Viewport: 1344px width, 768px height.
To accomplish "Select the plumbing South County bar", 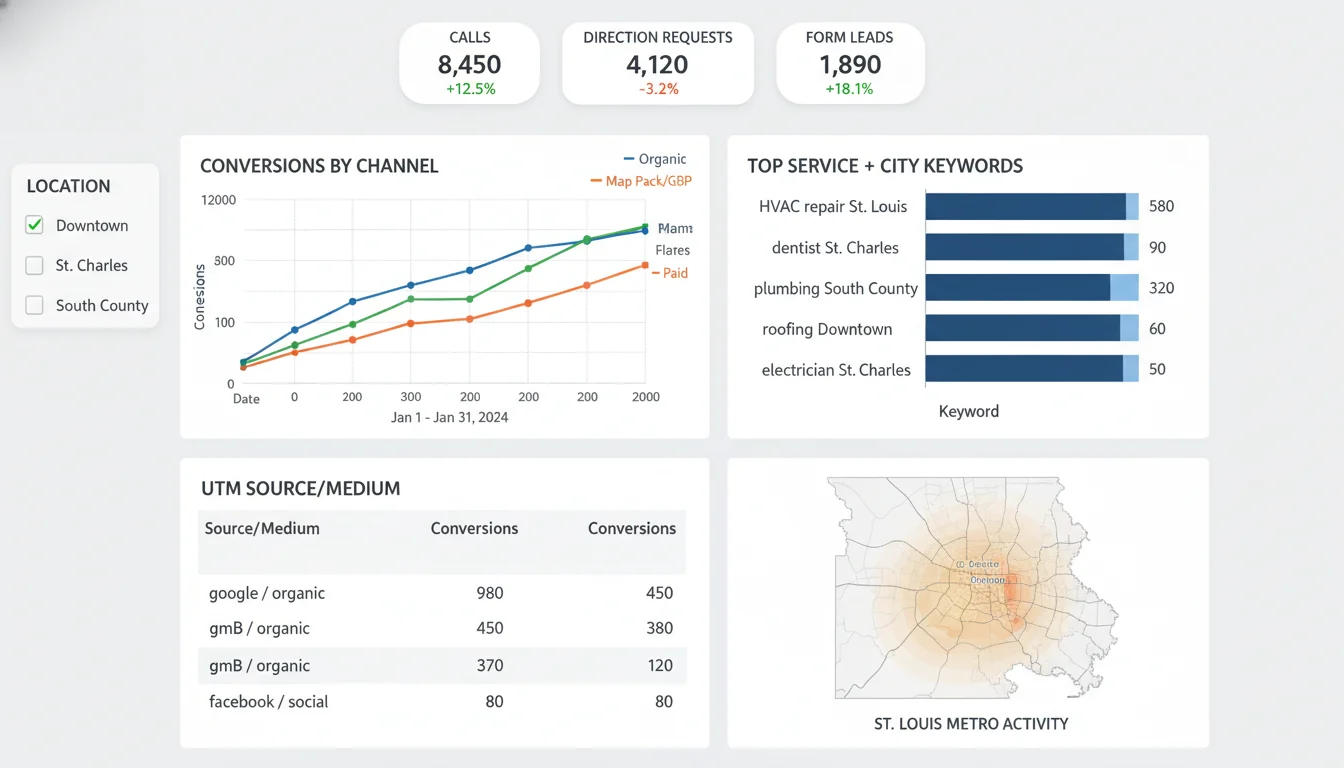I will [x=1032, y=288].
